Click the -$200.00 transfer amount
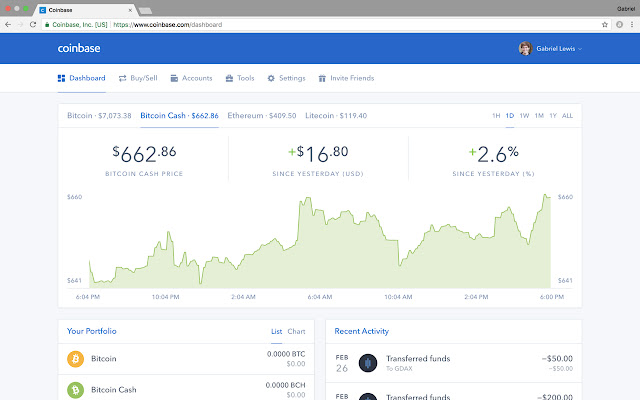 [x=555, y=397]
